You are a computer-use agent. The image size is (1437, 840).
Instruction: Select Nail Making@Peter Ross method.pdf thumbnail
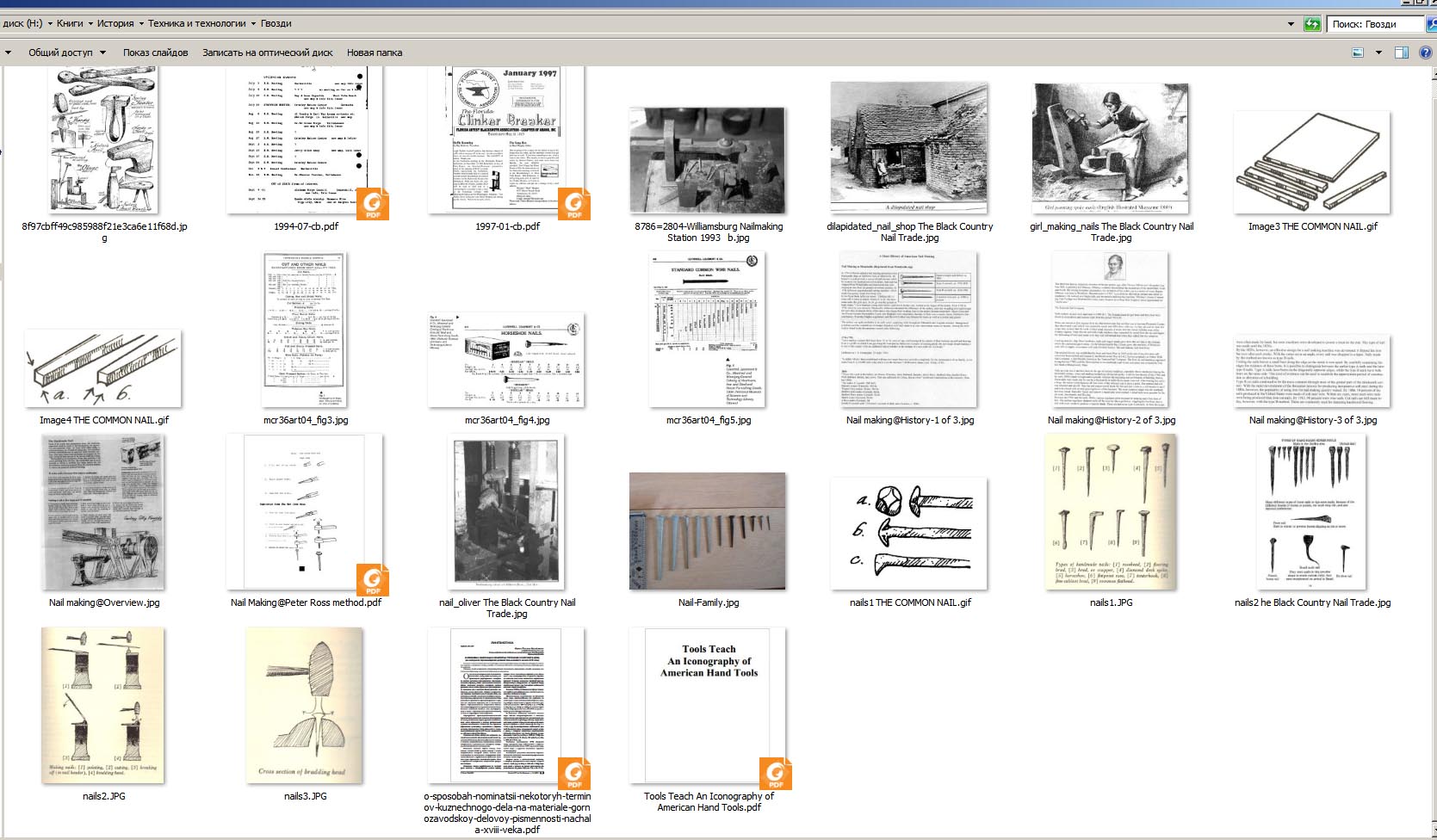pos(306,512)
